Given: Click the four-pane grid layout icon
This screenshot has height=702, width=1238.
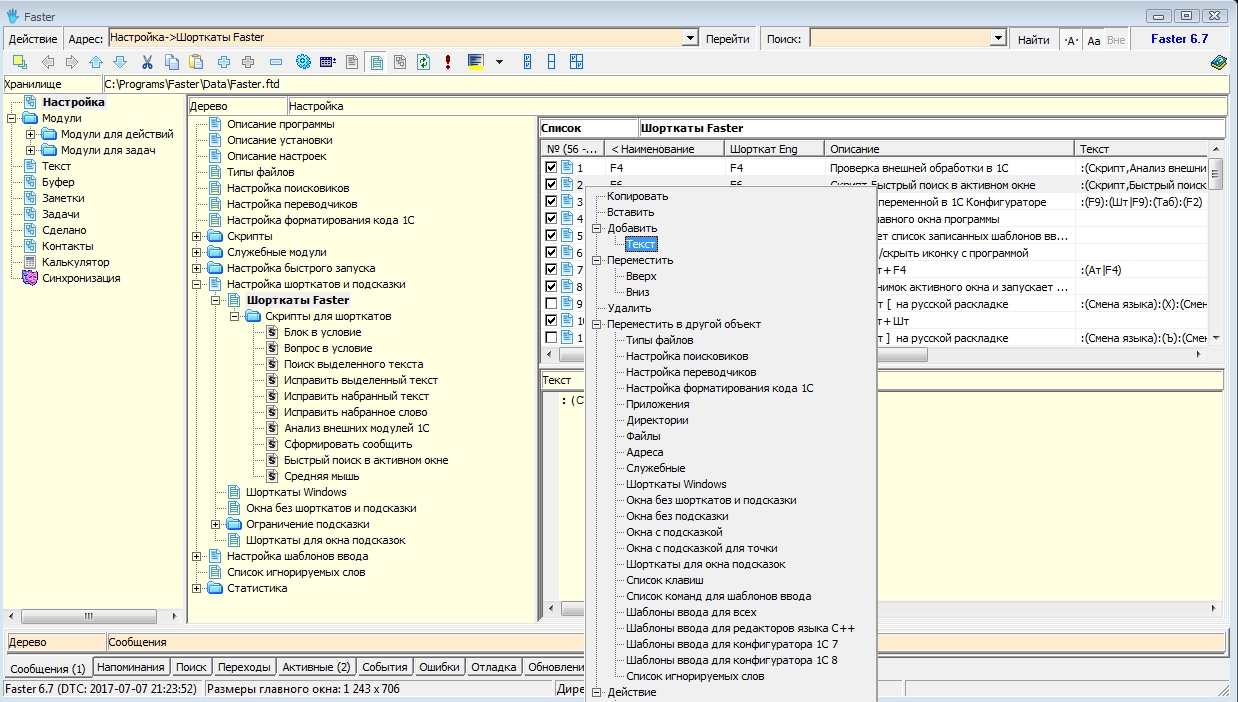Looking at the screenshot, I should (x=576, y=62).
